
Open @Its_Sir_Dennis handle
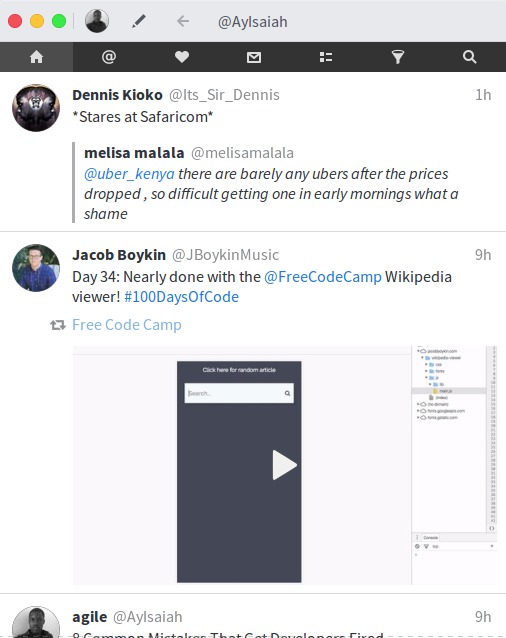click(x=224, y=95)
